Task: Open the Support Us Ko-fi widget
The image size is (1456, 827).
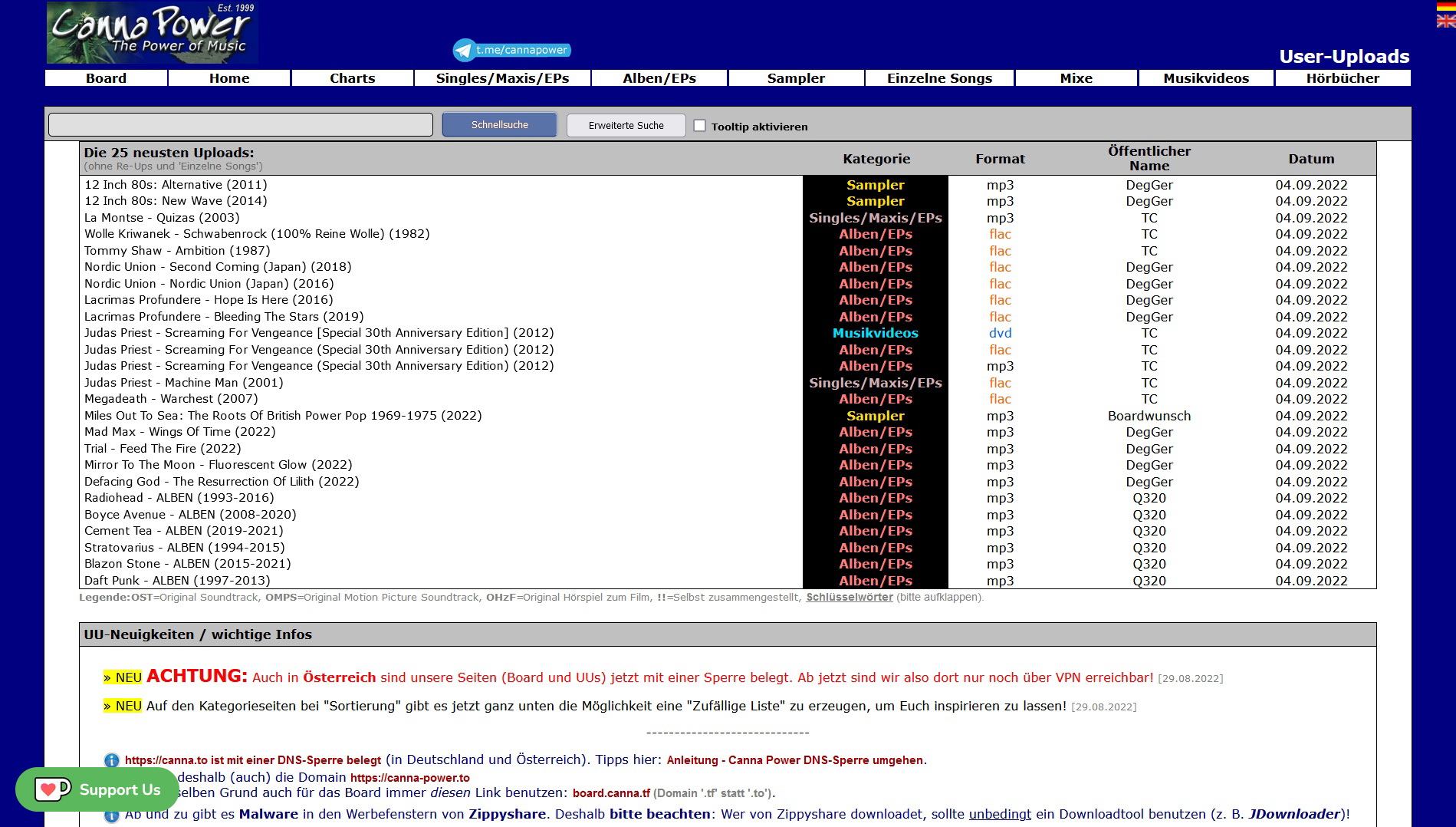Action: tap(97, 789)
